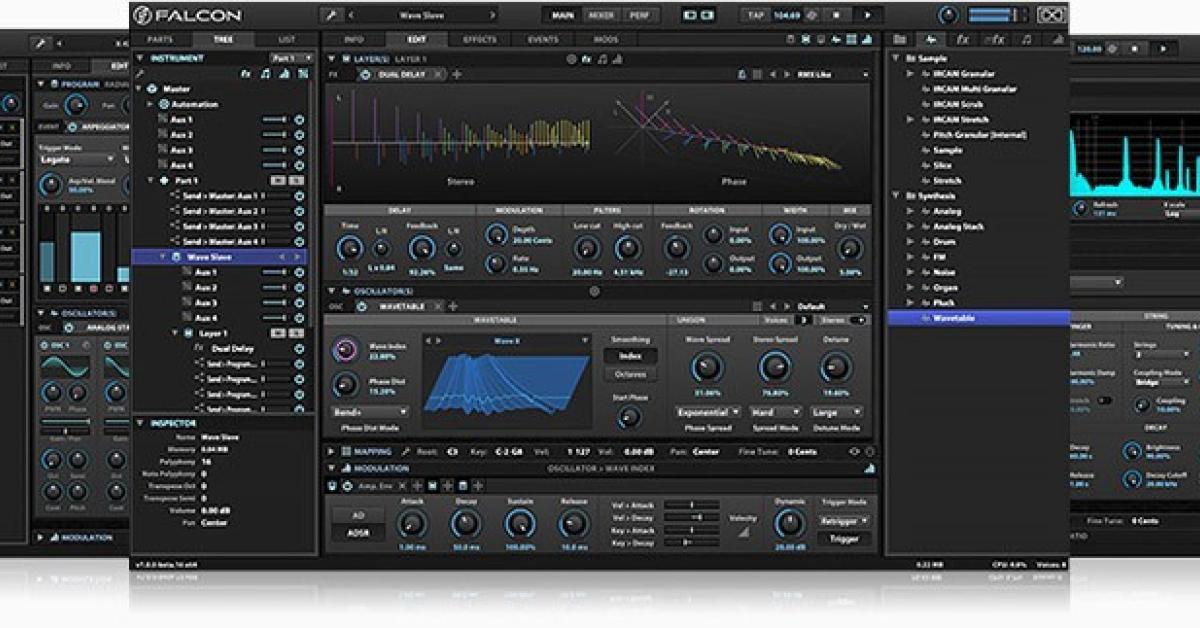Open the file browser folder icon
Image resolution: width=1200 pixels, height=628 pixels.
point(900,39)
